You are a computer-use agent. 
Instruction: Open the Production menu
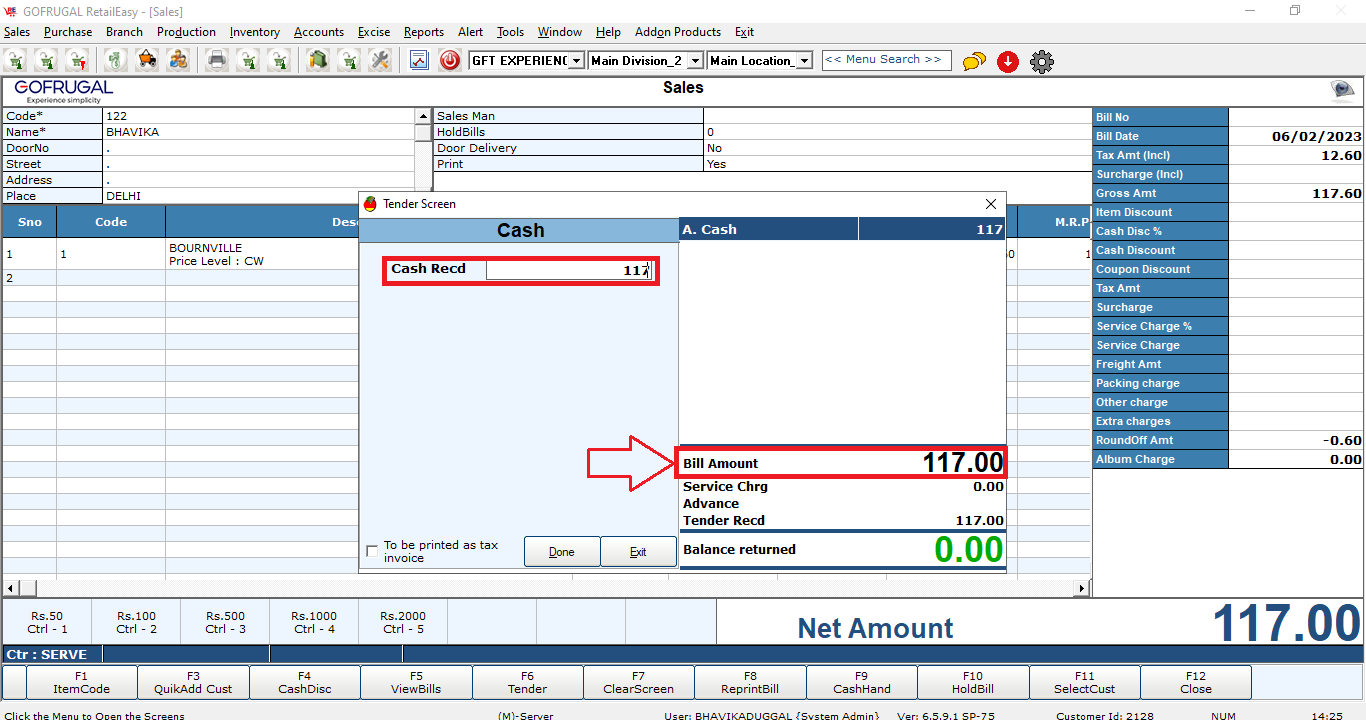pos(186,32)
